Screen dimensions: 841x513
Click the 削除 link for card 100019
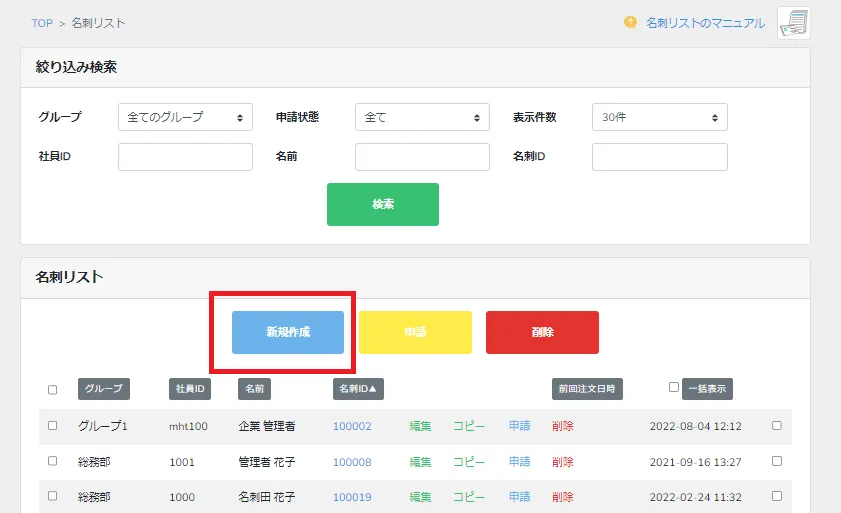563,497
